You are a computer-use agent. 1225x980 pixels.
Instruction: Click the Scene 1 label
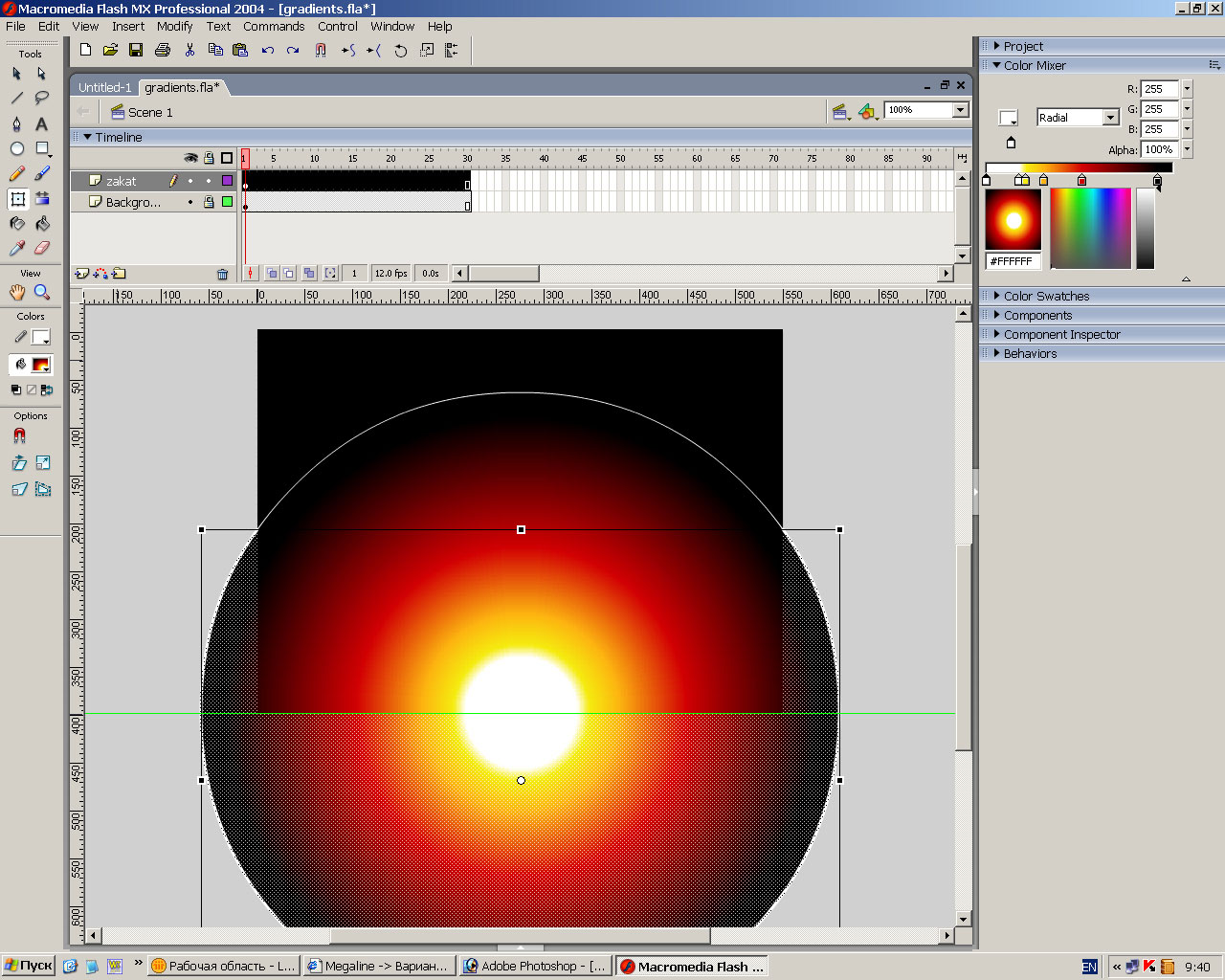(x=150, y=112)
